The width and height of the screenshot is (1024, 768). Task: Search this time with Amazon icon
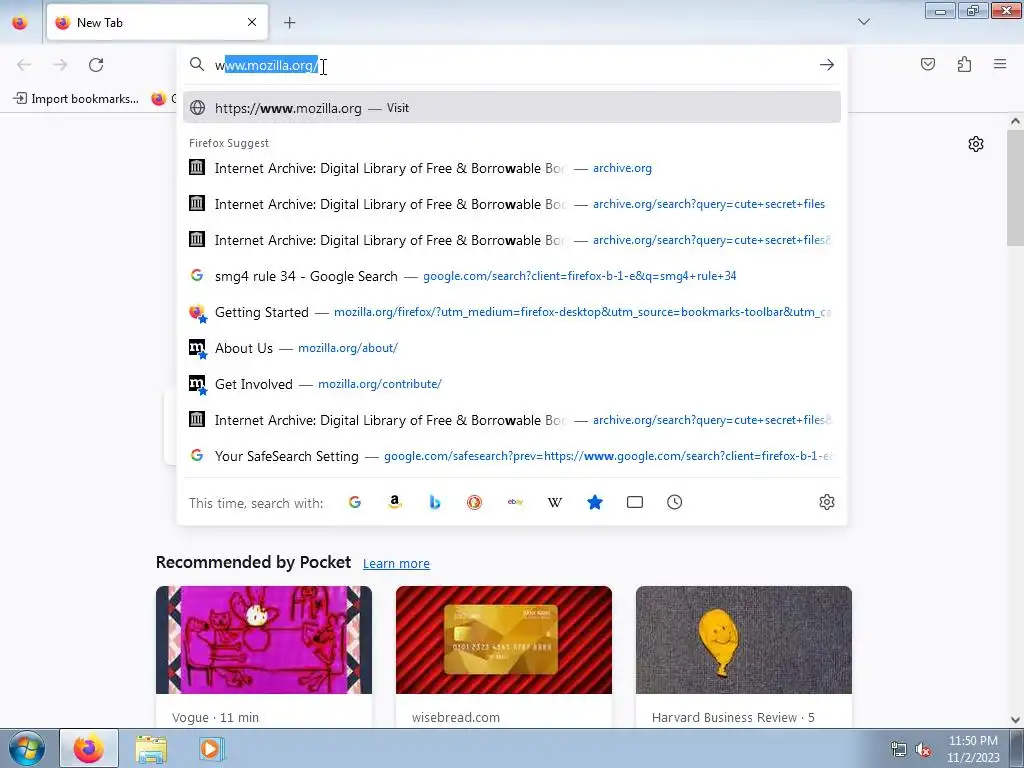[394, 502]
